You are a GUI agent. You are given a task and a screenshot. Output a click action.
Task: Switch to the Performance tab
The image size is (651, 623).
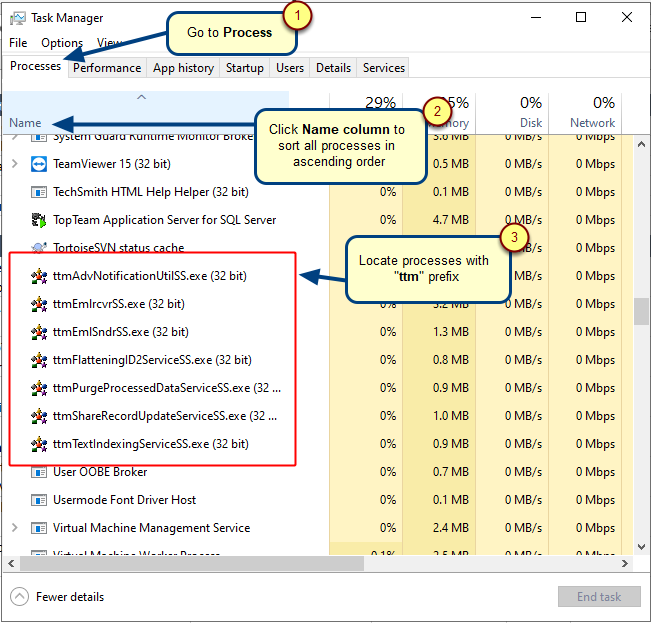(107, 68)
